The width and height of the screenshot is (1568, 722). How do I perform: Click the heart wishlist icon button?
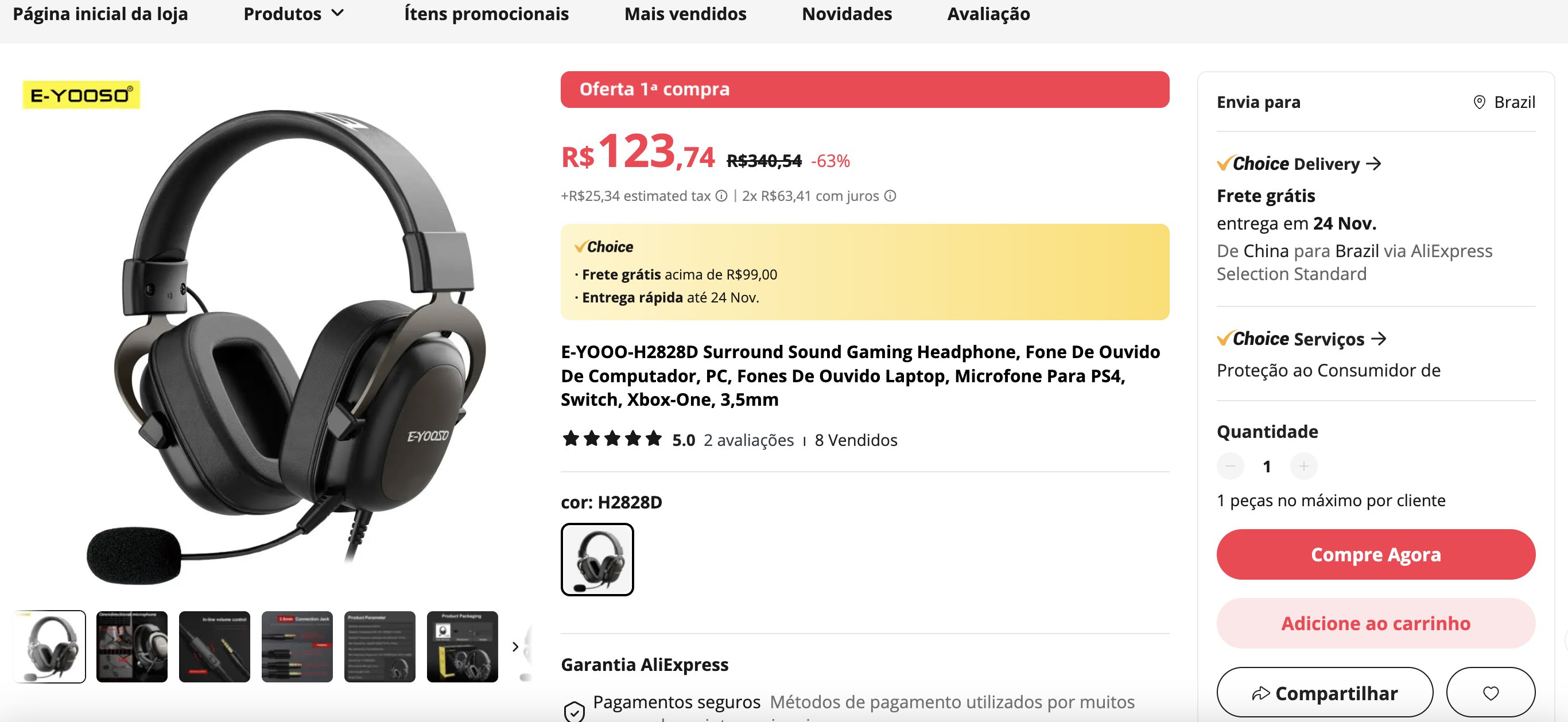pyautogui.click(x=1490, y=693)
